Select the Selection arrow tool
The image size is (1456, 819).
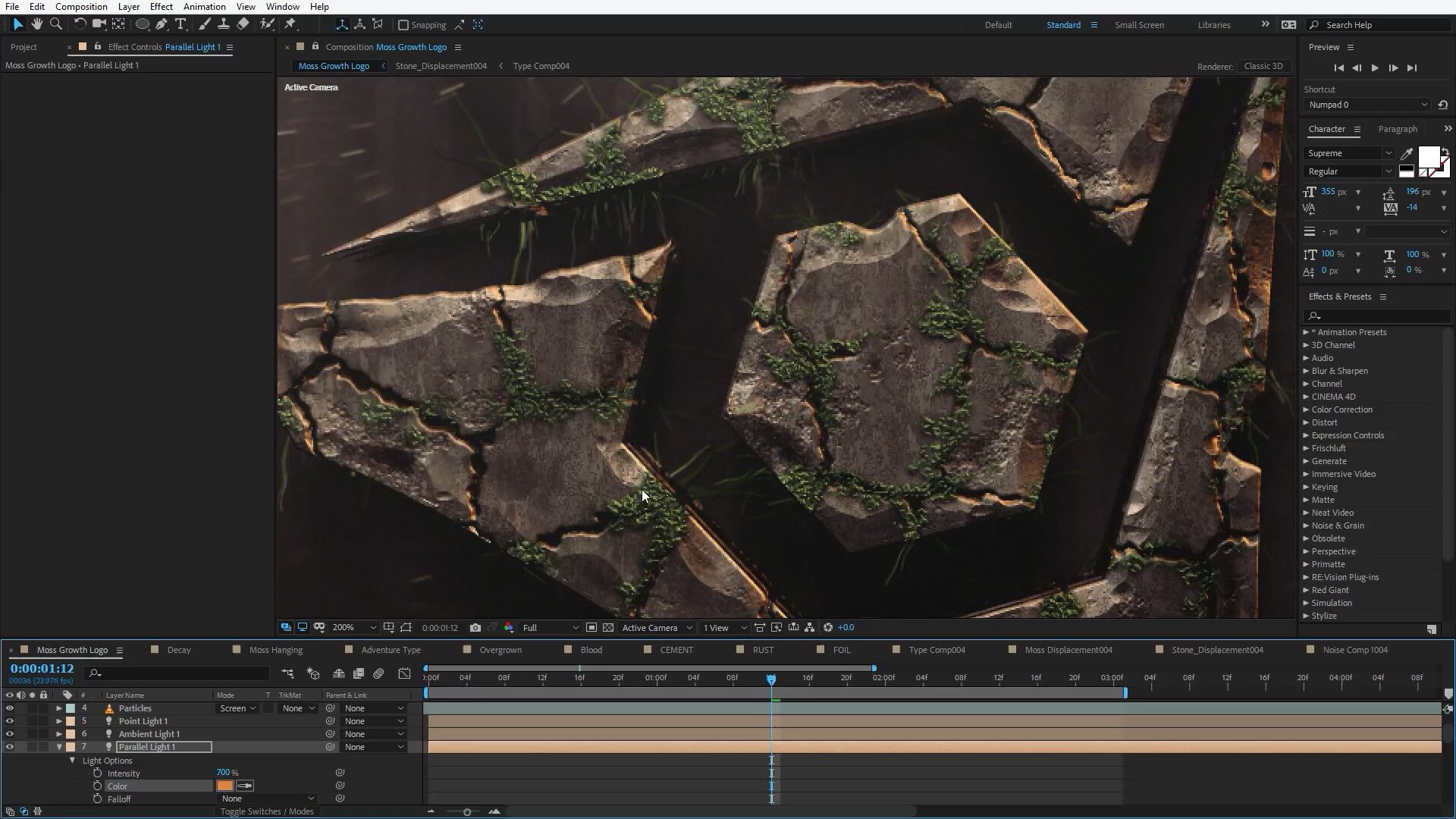(18, 24)
